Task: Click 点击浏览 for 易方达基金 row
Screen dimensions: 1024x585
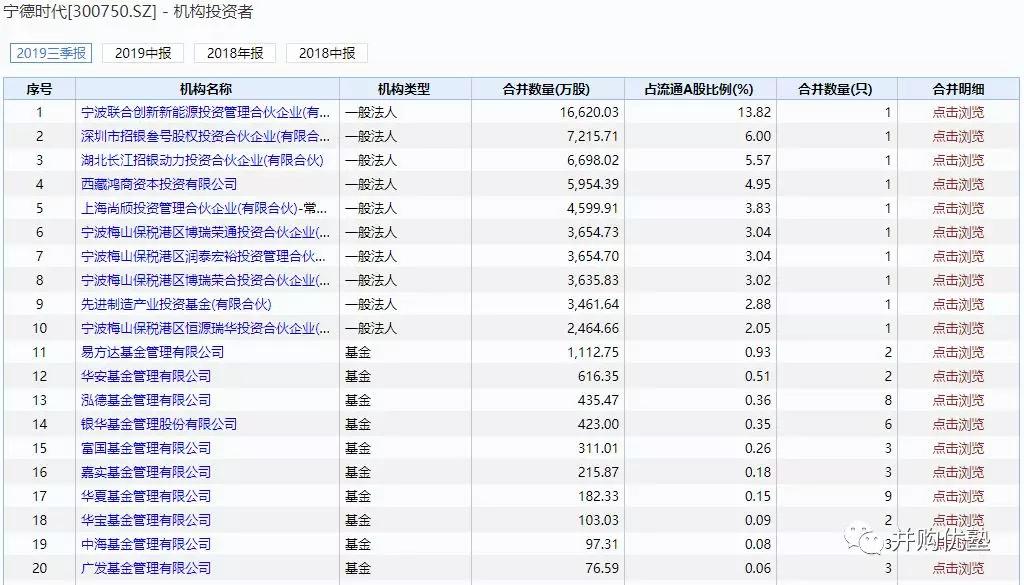Action: [957, 352]
